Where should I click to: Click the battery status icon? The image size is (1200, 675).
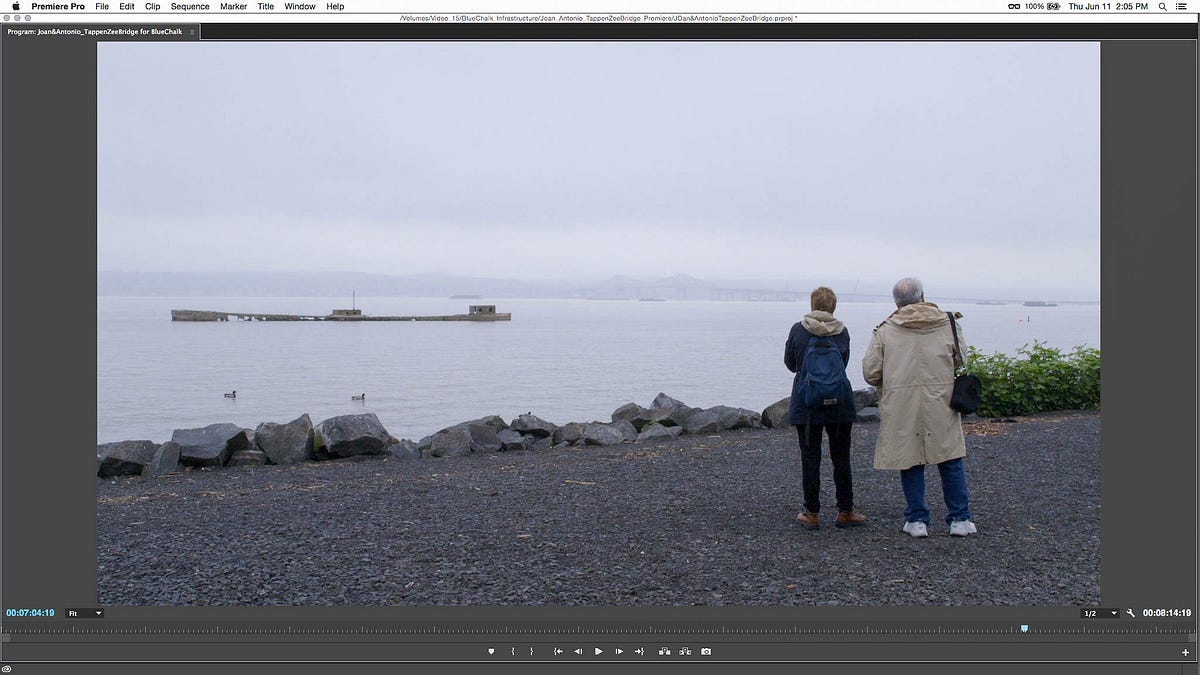point(1052,6)
